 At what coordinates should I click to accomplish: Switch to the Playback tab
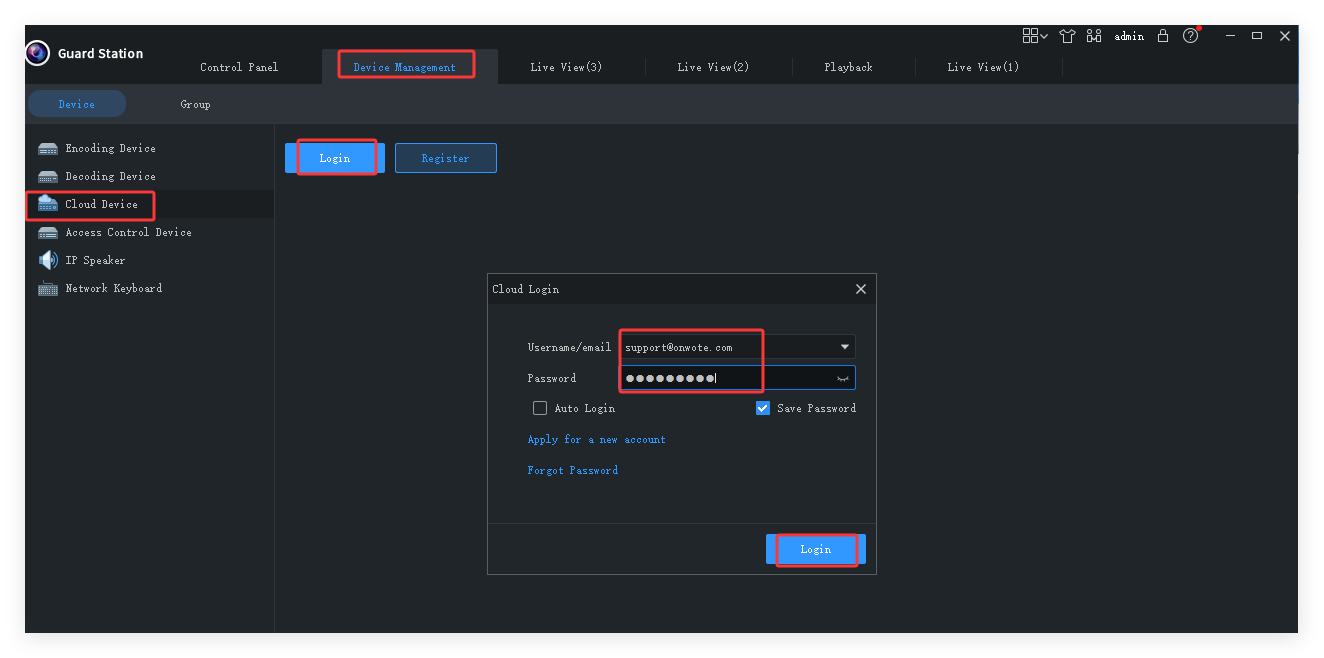848,67
